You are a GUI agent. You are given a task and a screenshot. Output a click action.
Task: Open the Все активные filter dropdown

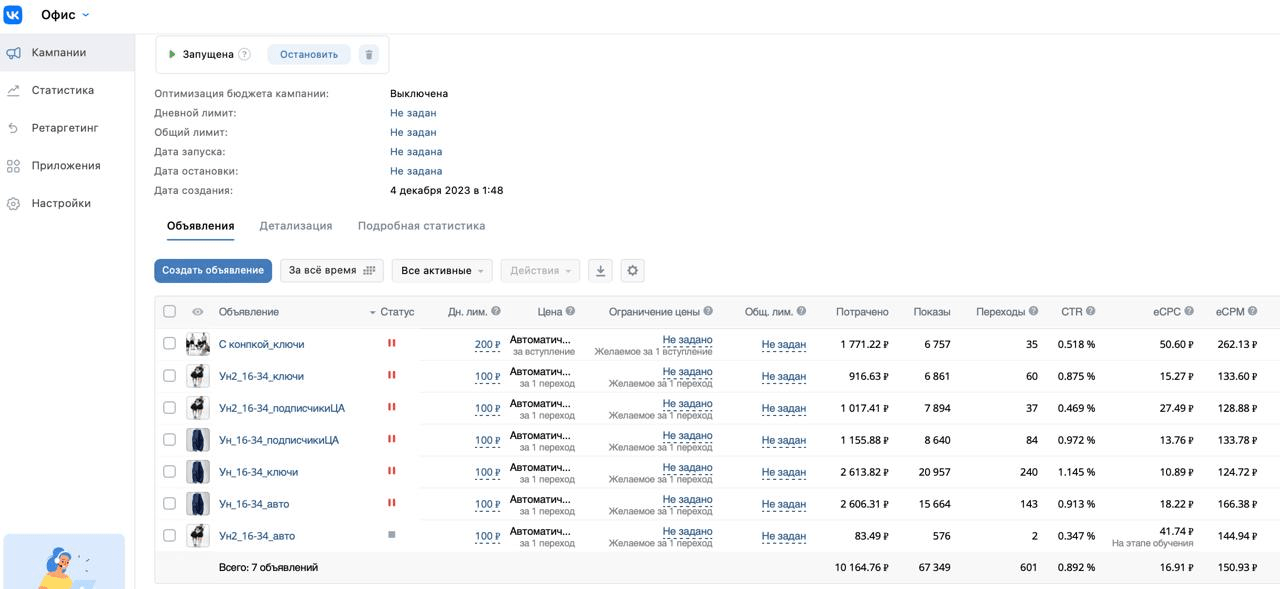[442, 270]
